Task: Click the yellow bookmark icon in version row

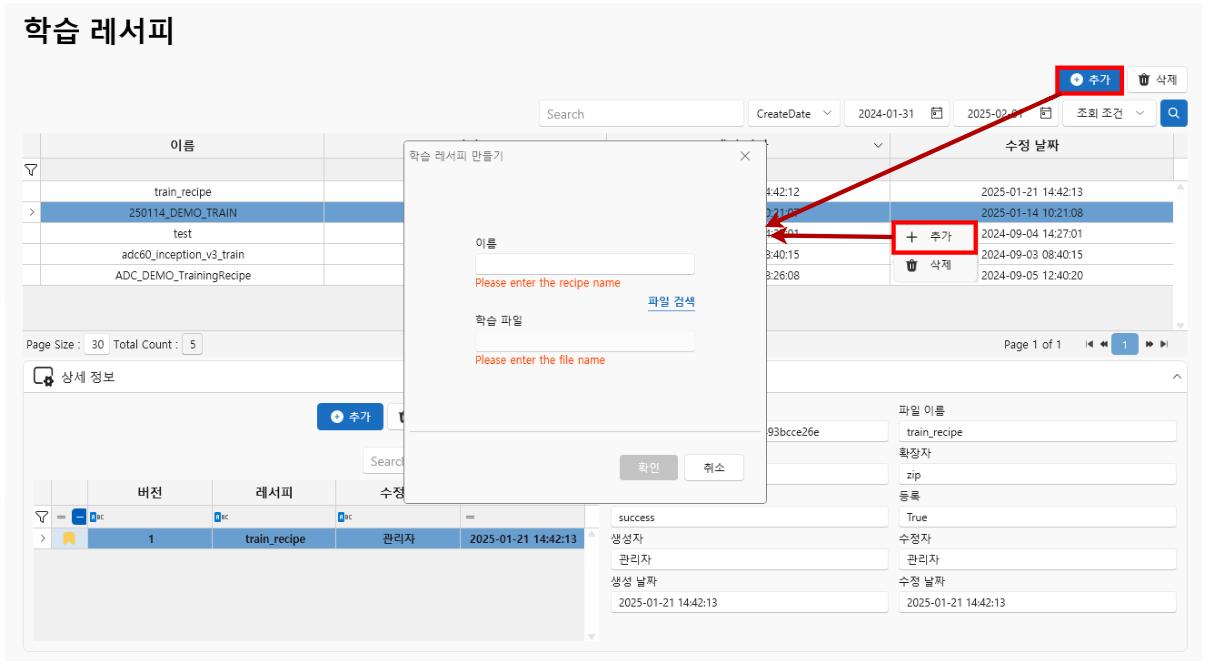Action: [69, 539]
